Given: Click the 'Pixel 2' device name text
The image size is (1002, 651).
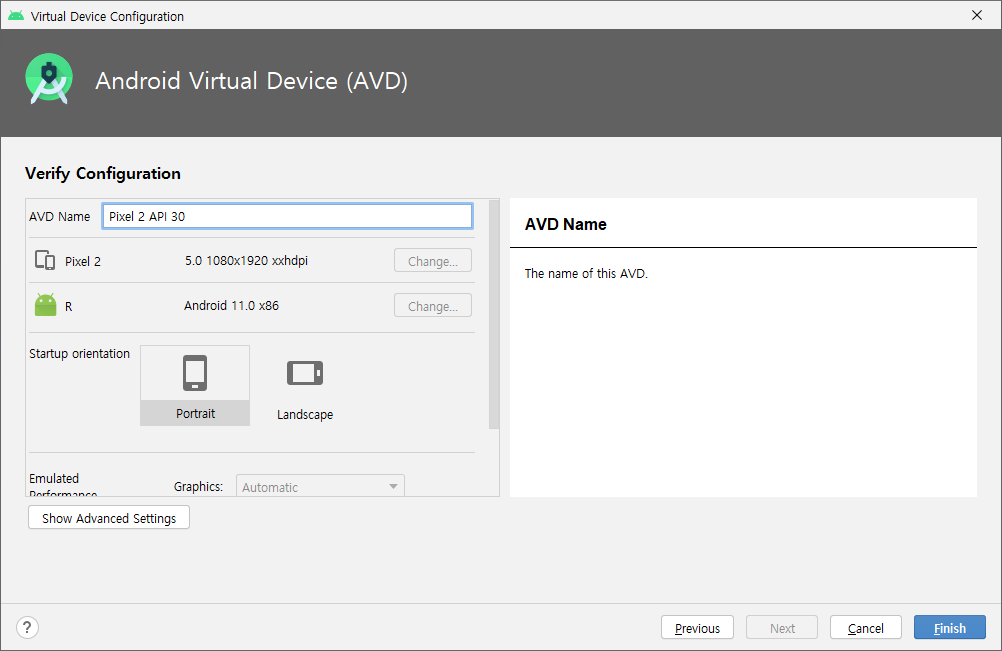Looking at the screenshot, I should click(83, 261).
